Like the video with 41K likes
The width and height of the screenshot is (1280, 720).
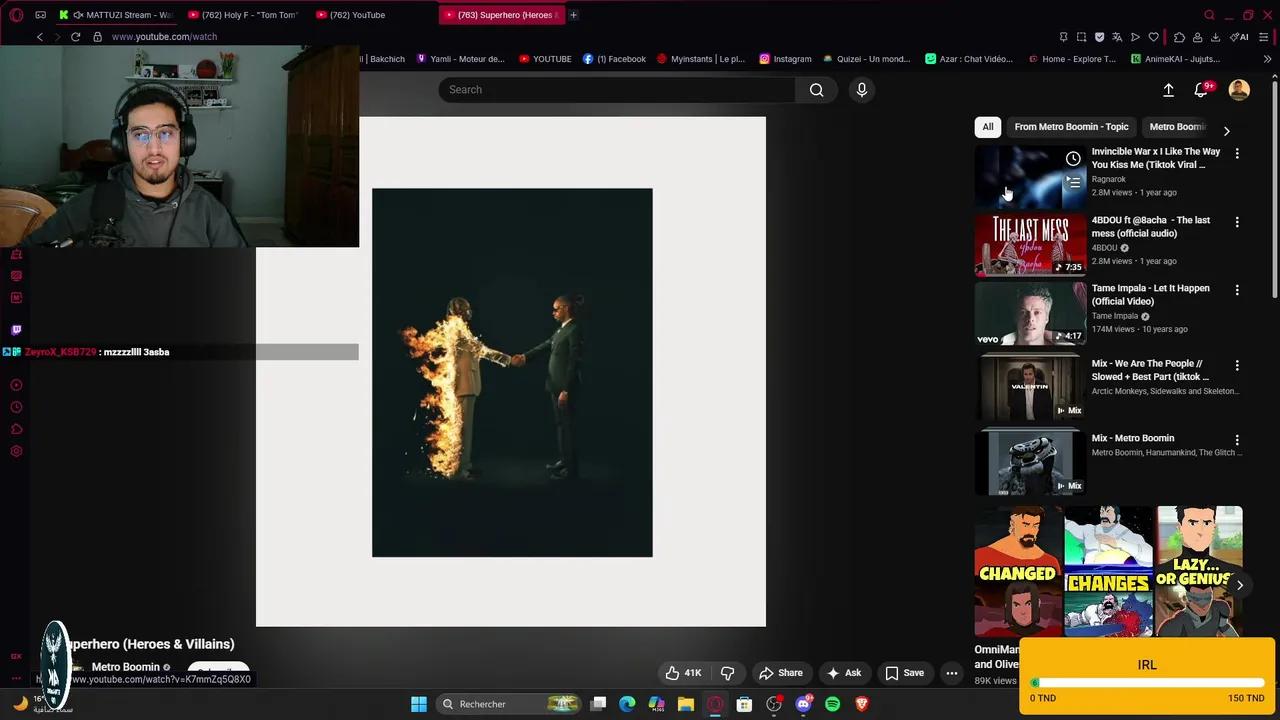point(684,673)
